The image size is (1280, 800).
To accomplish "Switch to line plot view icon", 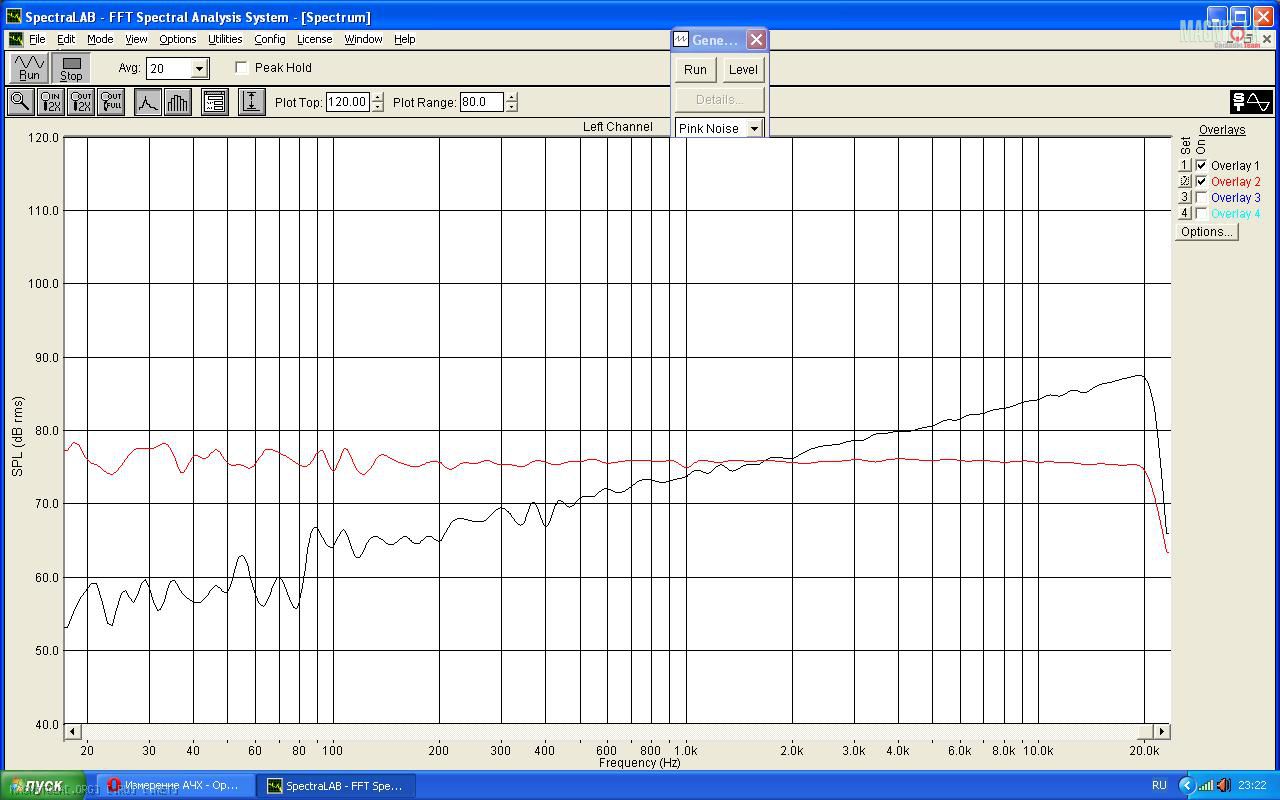I will coord(147,102).
